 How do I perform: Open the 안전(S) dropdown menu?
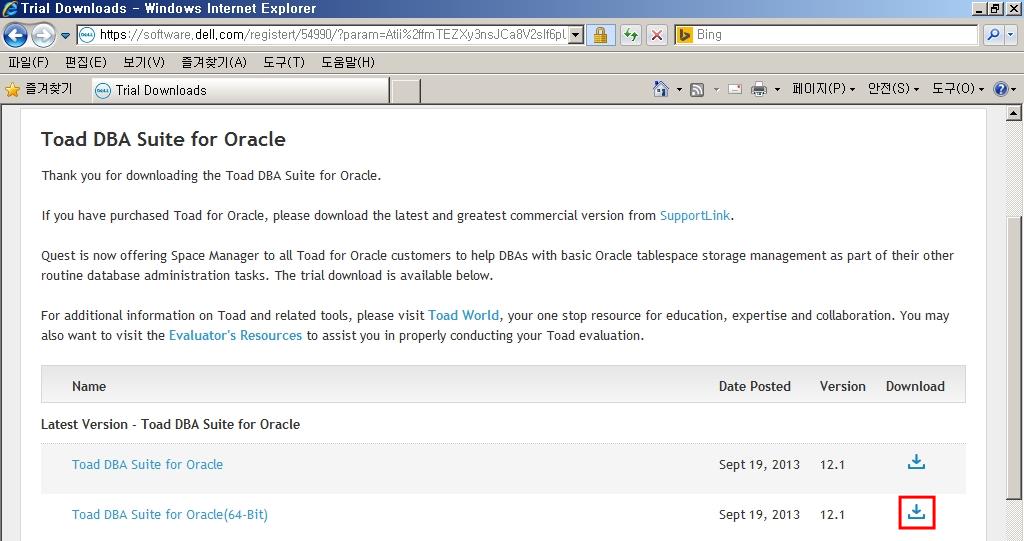pos(893,89)
